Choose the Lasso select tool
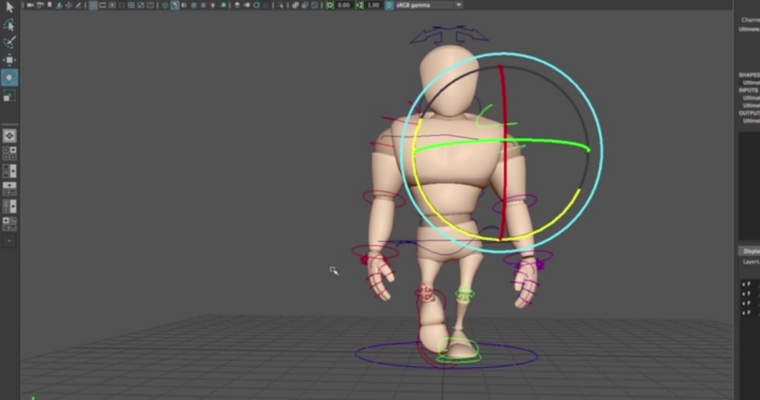This screenshot has width=760, height=400. coord(9,25)
